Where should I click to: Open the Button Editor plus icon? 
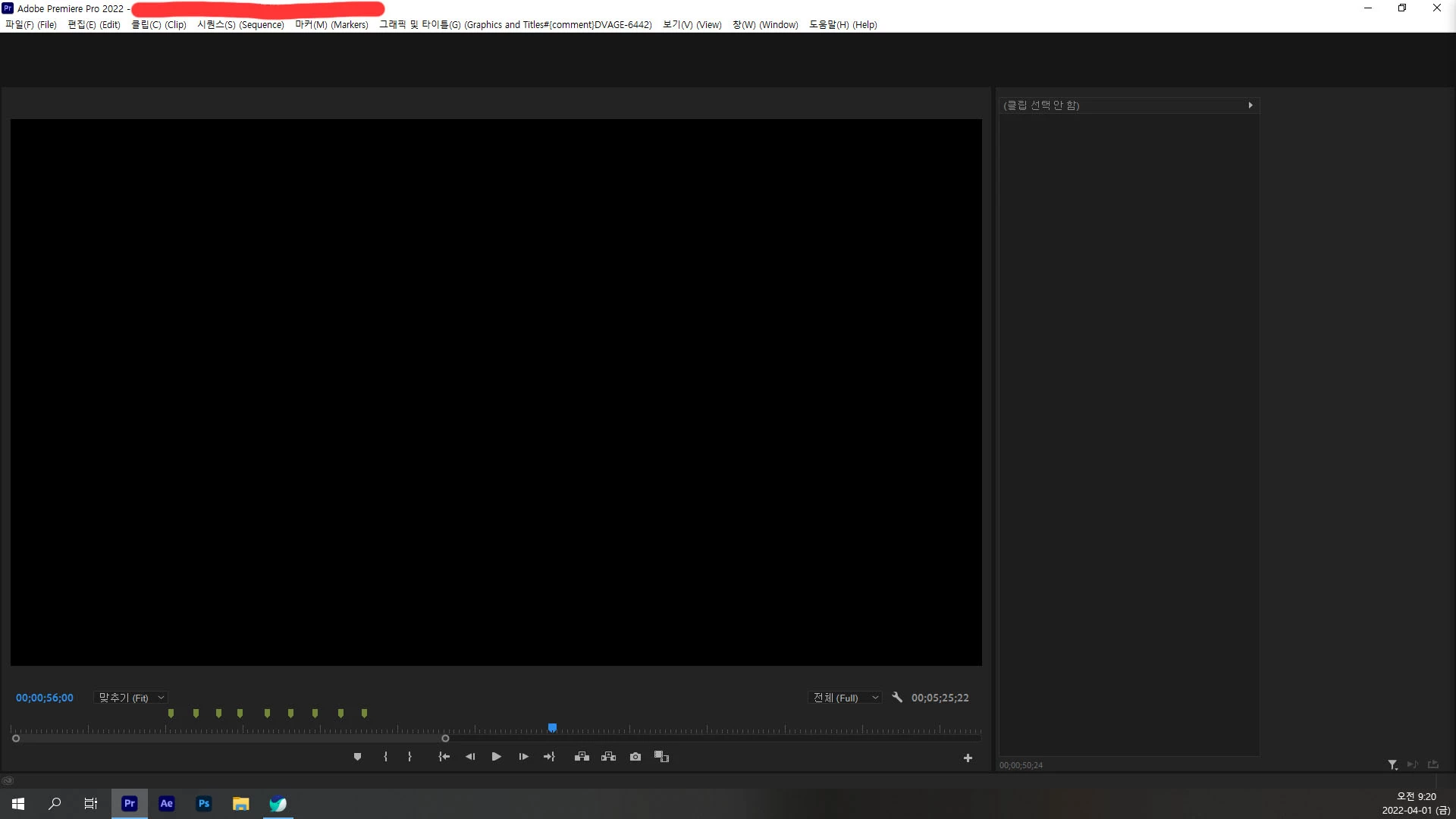coord(968,758)
